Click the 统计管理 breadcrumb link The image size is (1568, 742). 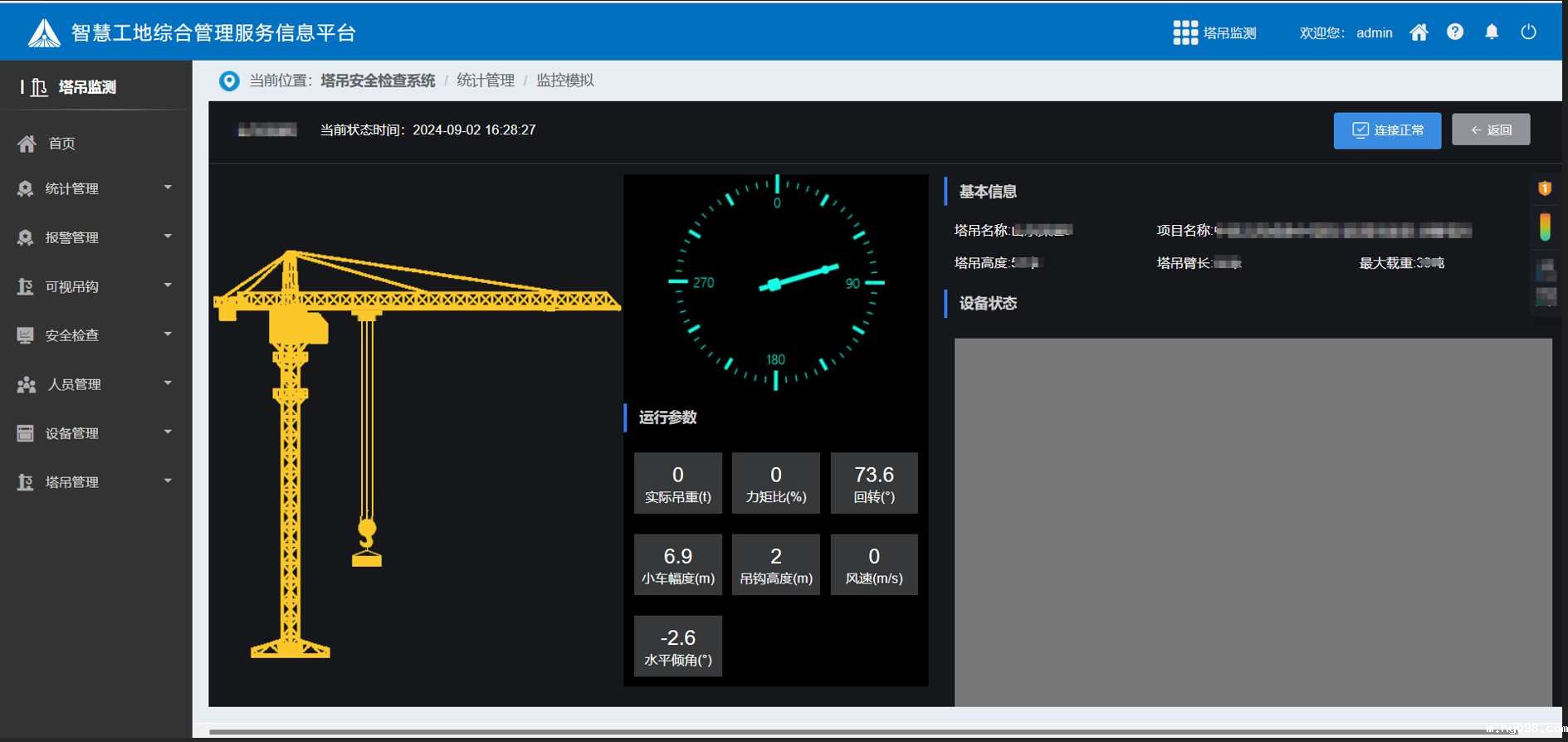click(486, 81)
